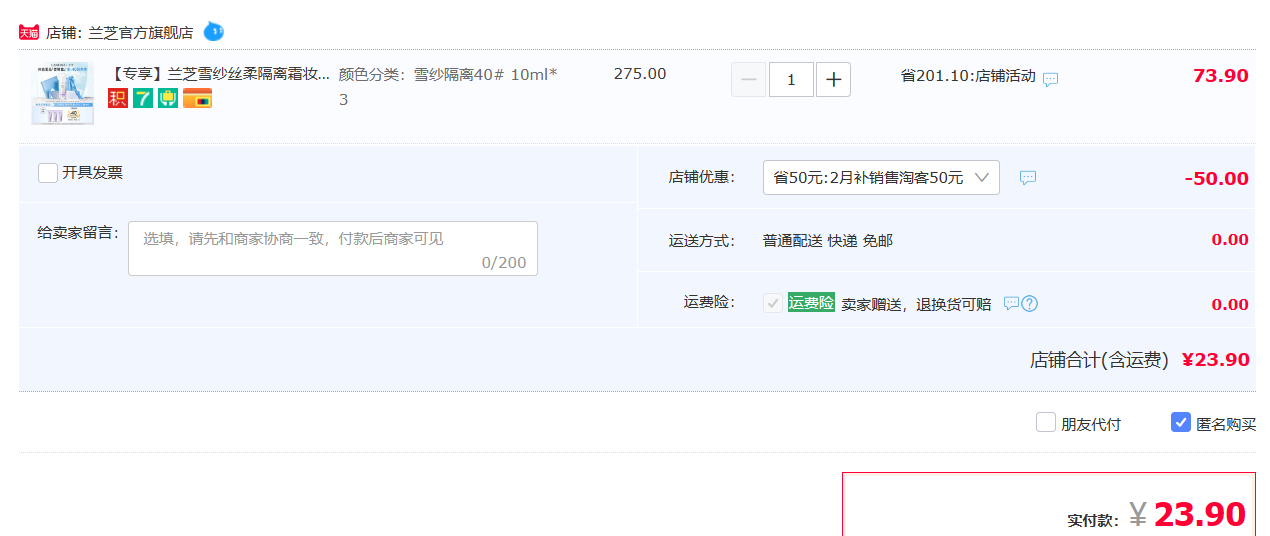This screenshot has width=1270, height=536.
Task: Untick the 匿名购买 anonymous purchase checkbox
Action: (1181, 422)
